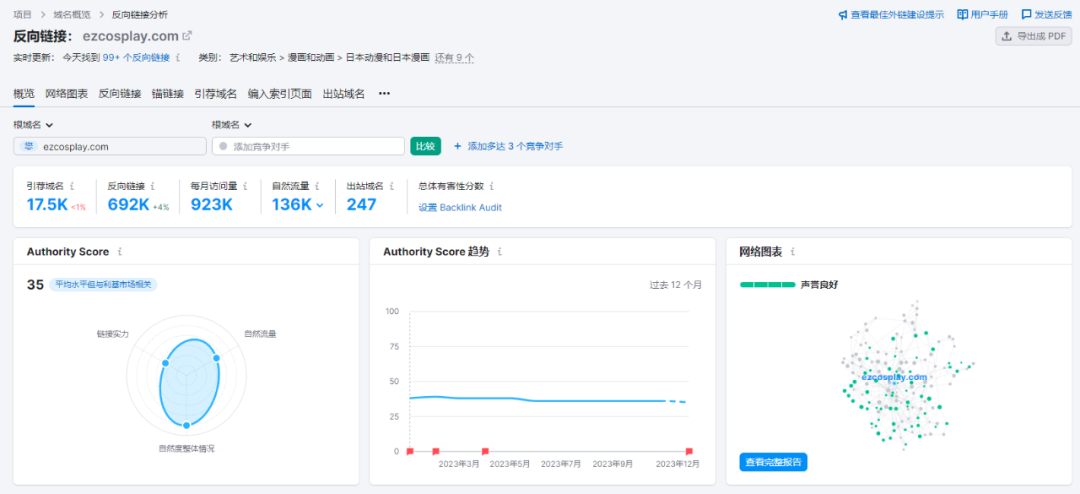Click book icon for 用户手册
Screen dimensions: 1080x494
[962, 14]
